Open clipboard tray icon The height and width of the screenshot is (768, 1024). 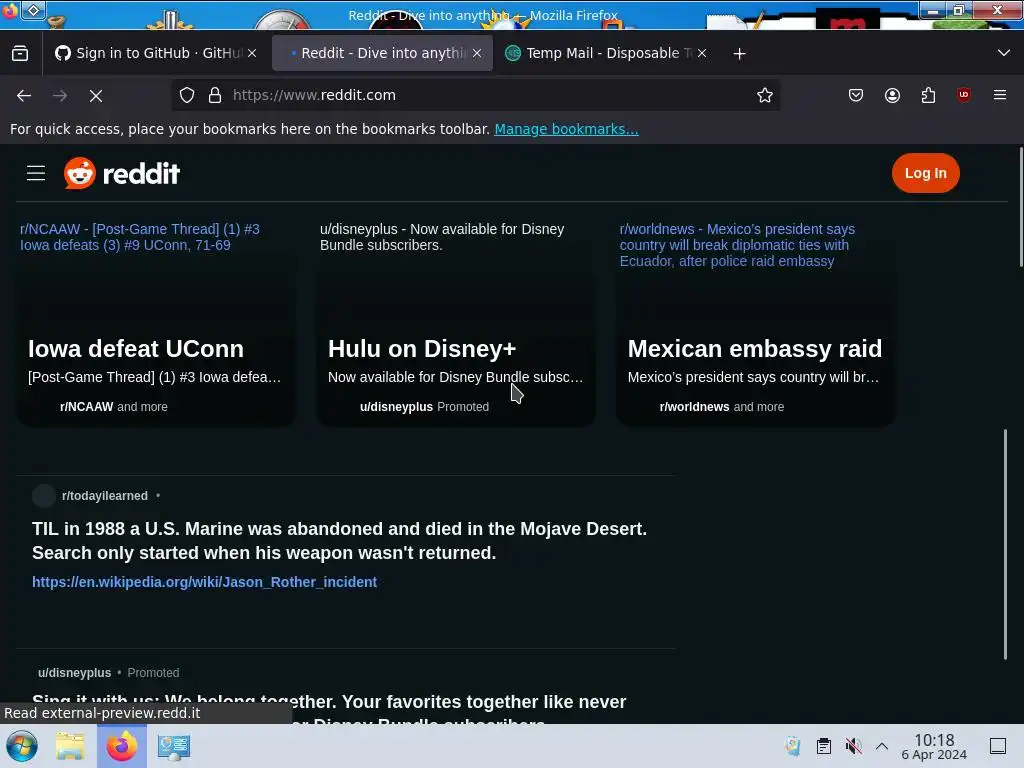tap(824, 746)
